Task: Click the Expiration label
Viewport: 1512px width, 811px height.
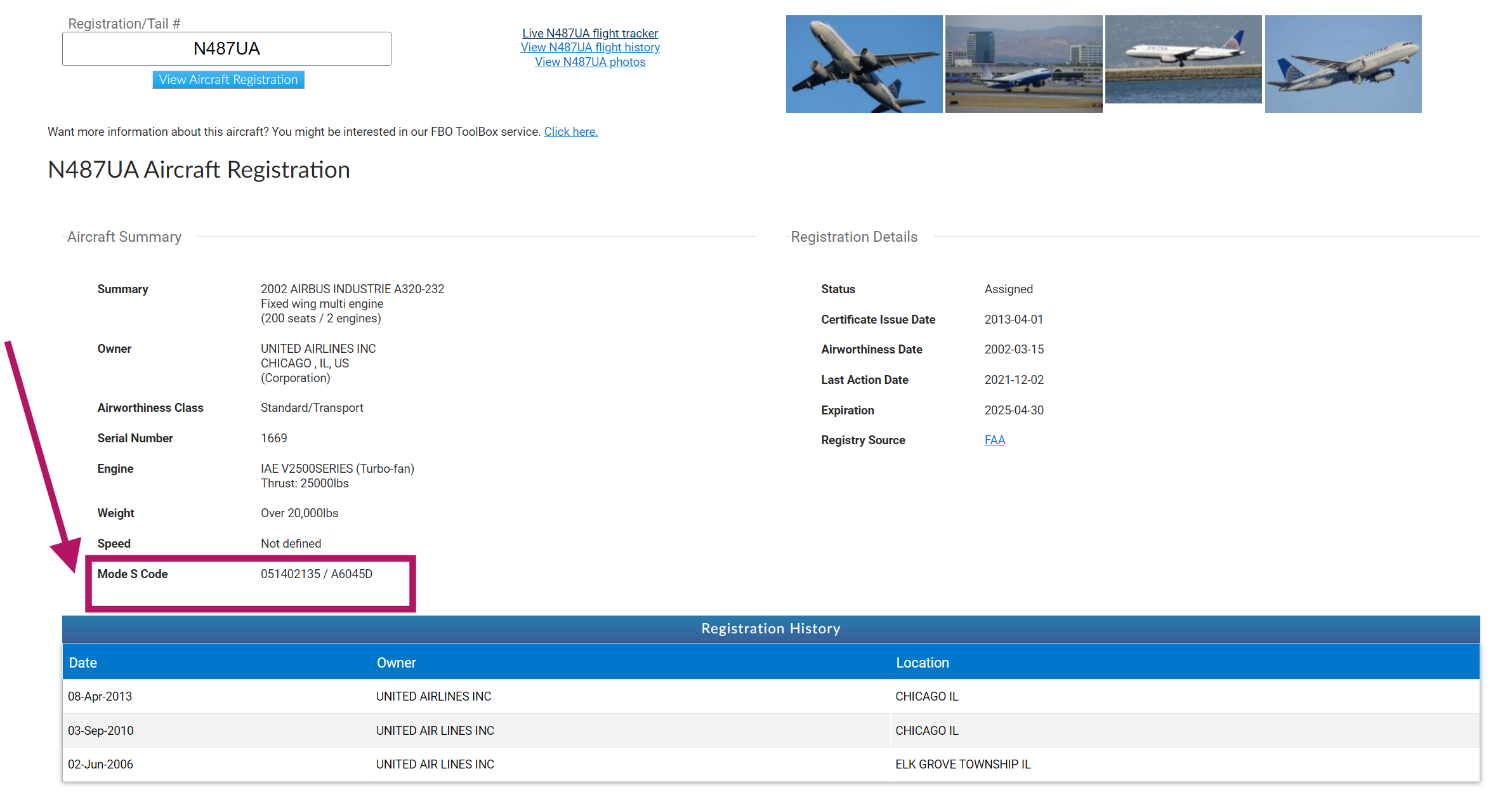Action: pyautogui.click(x=848, y=411)
